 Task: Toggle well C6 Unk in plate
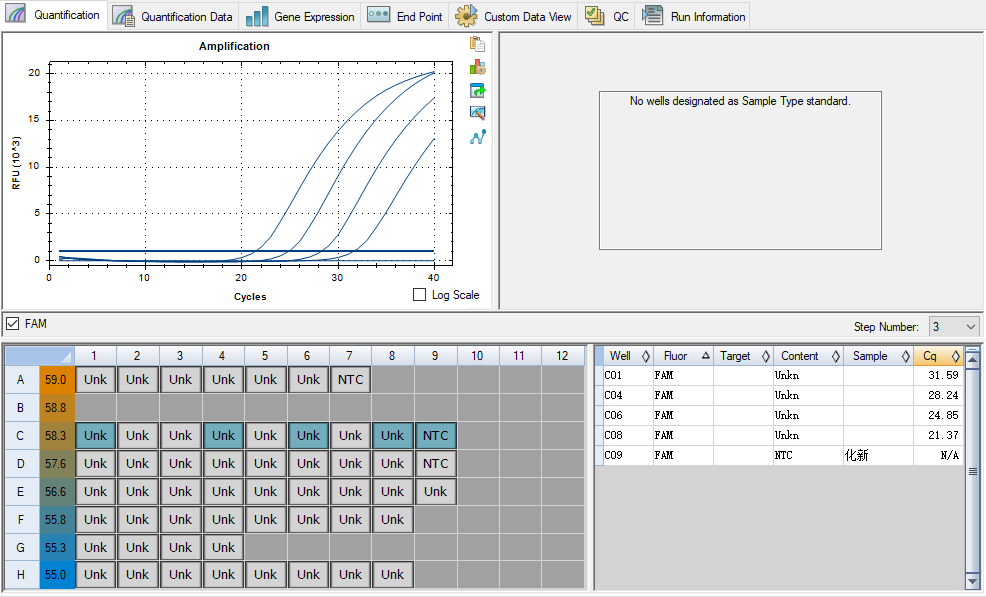pos(308,435)
